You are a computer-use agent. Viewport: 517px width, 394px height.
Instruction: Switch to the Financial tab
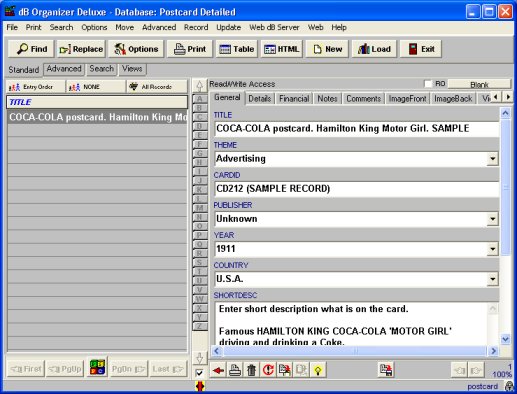294,99
